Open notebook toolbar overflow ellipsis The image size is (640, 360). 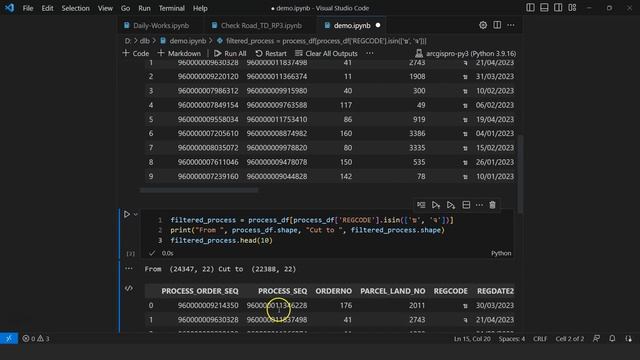pyautogui.click(x=370, y=53)
